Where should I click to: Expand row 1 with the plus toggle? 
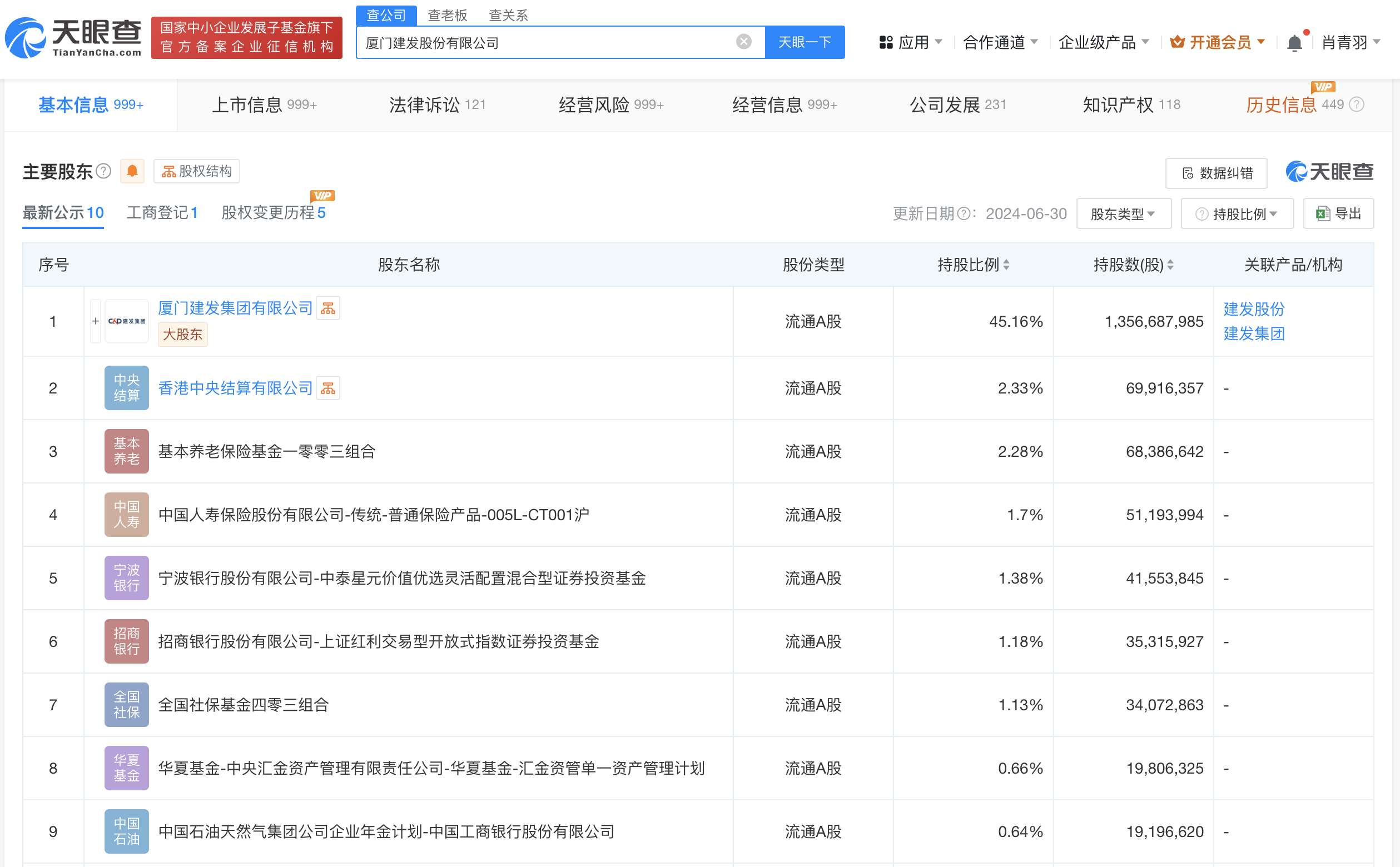(96, 321)
